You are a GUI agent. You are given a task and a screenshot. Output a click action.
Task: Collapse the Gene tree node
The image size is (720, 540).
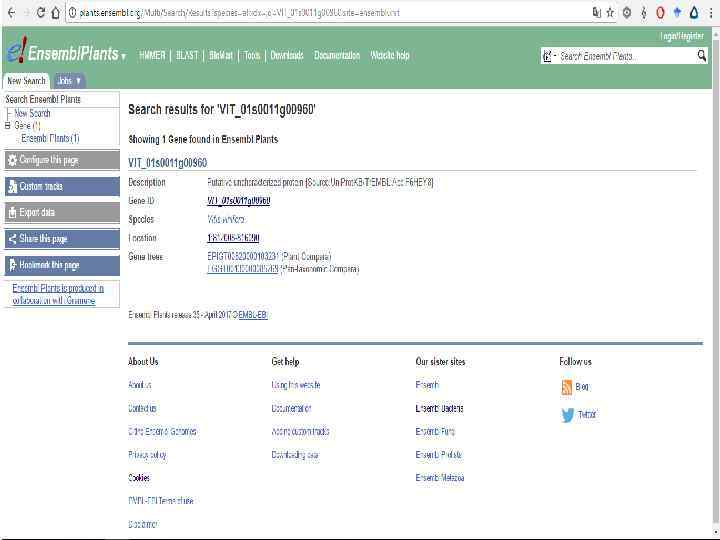7,125
